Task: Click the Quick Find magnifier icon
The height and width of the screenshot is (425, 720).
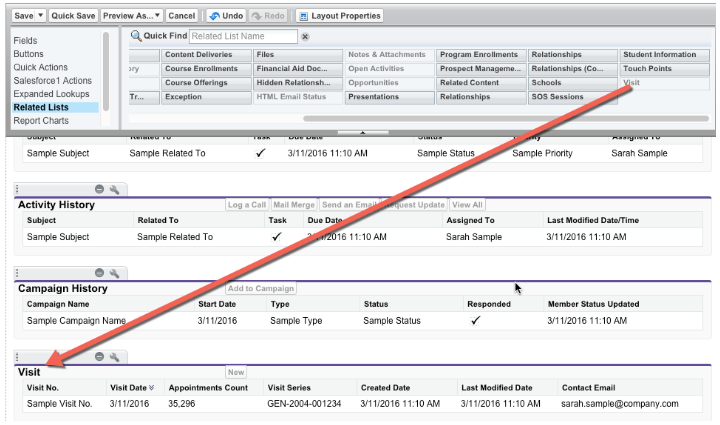Action: [136, 36]
